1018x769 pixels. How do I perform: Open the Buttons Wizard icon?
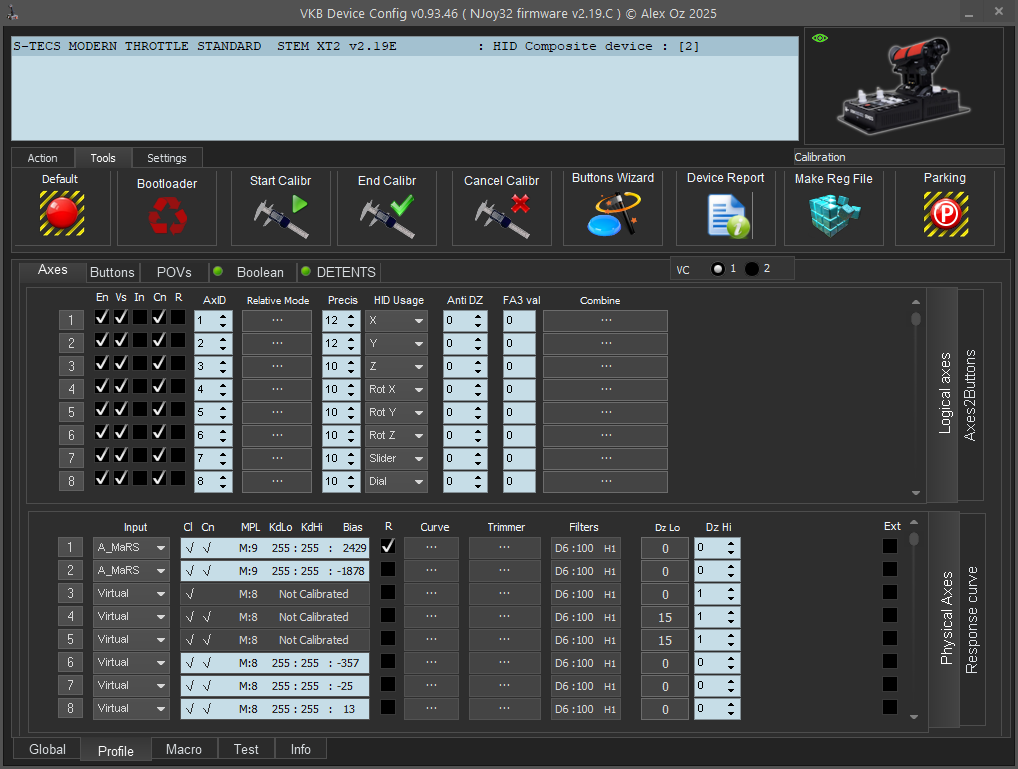click(614, 214)
